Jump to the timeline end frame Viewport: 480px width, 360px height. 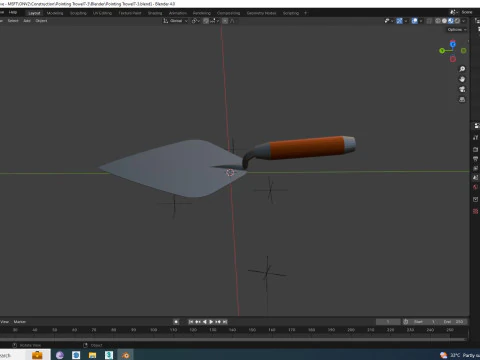point(225,322)
